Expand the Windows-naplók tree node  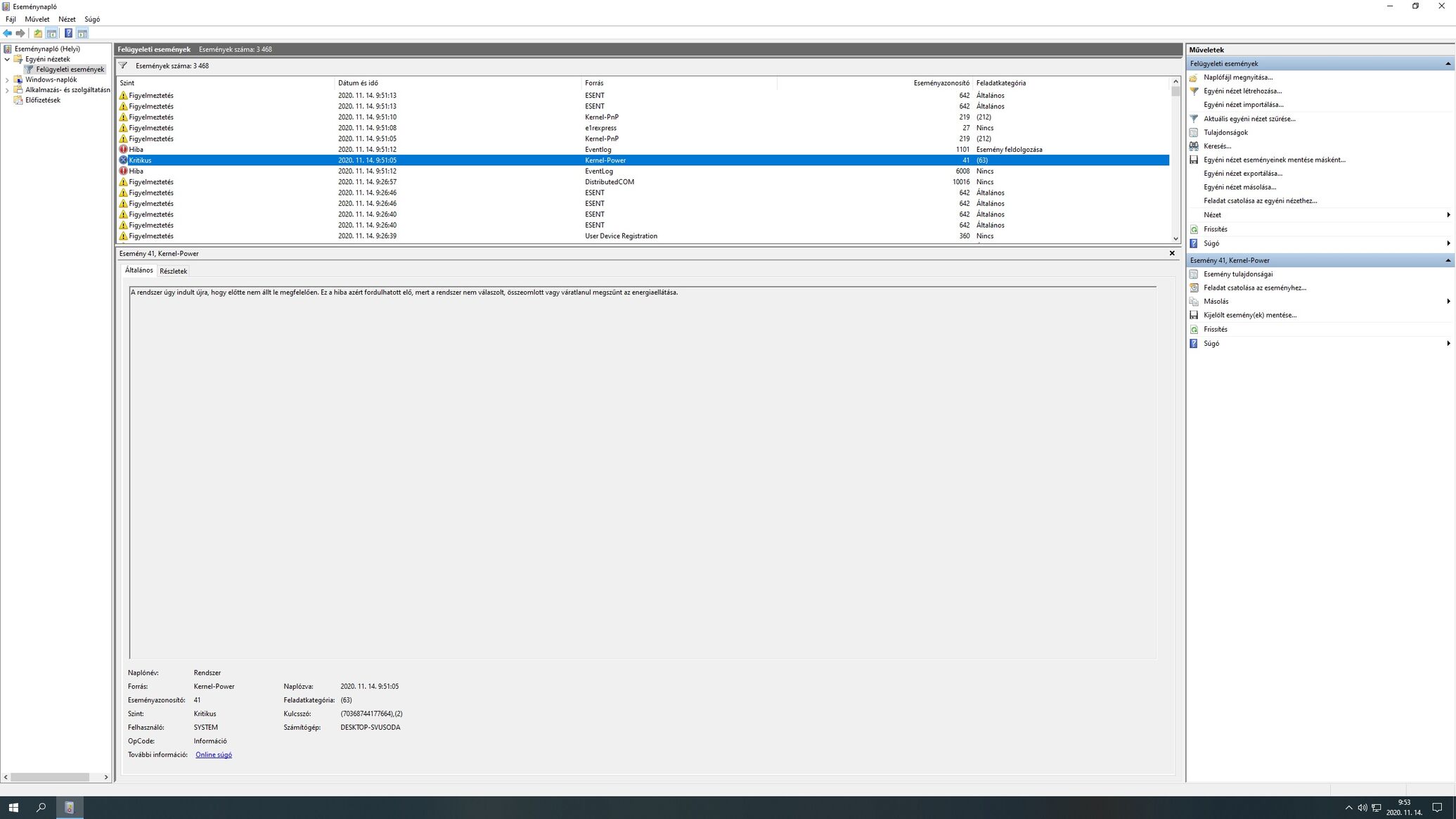point(7,79)
